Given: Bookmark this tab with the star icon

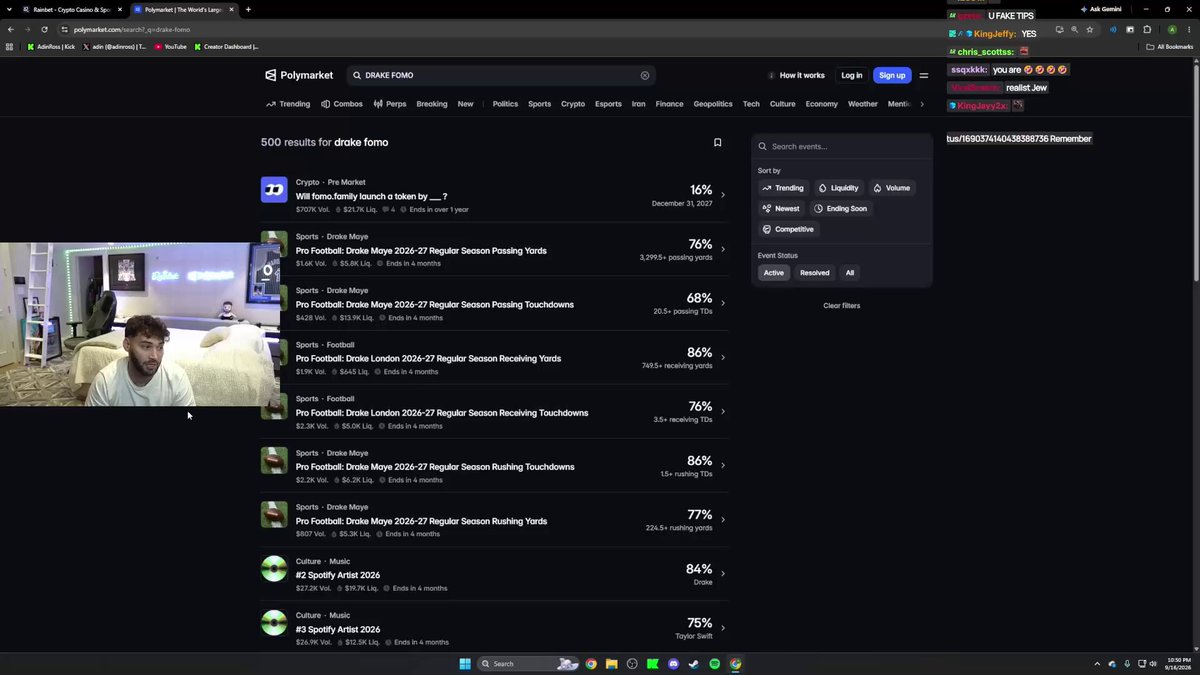Looking at the screenshot, I should tap(1090, 29).
